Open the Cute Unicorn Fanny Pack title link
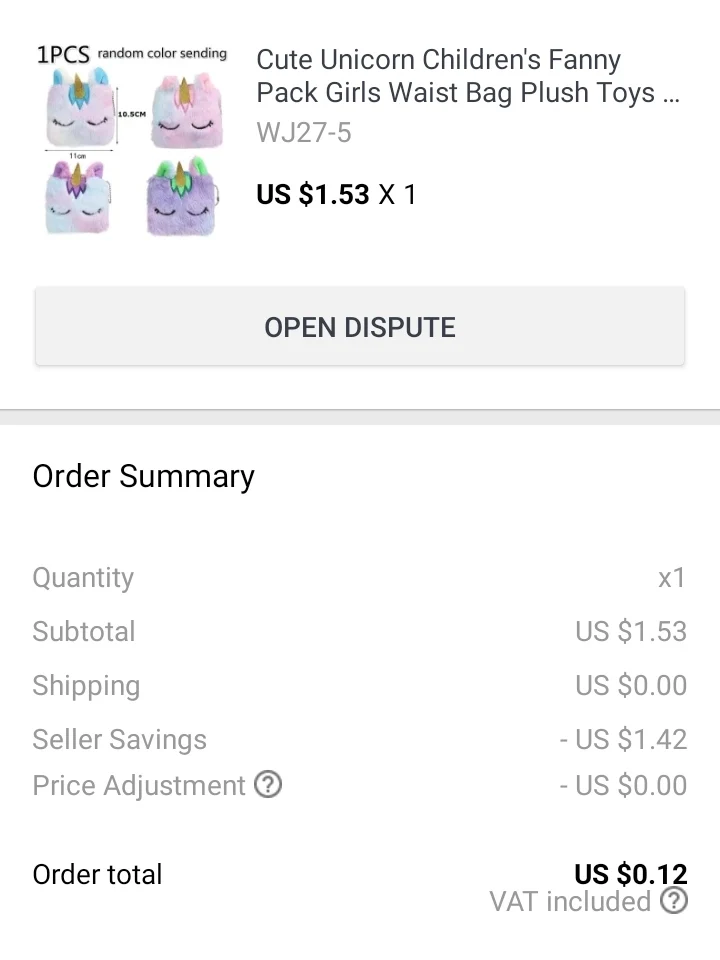720x960 pixels. [x=469, y=76]
